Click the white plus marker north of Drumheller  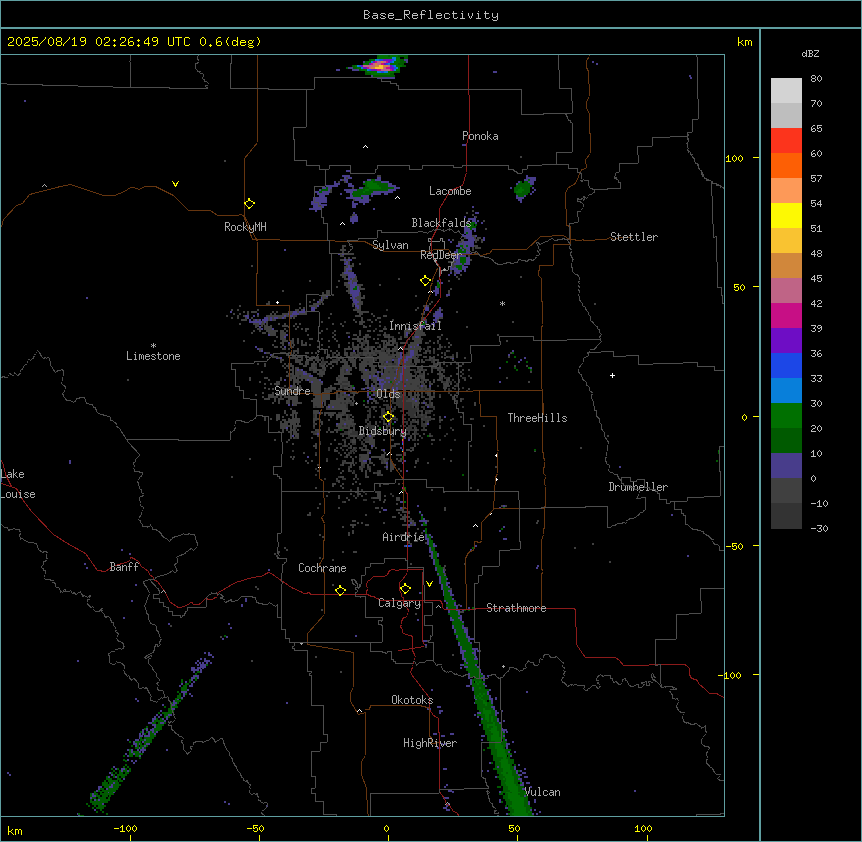pyautogui.click(x=612, y=375)
